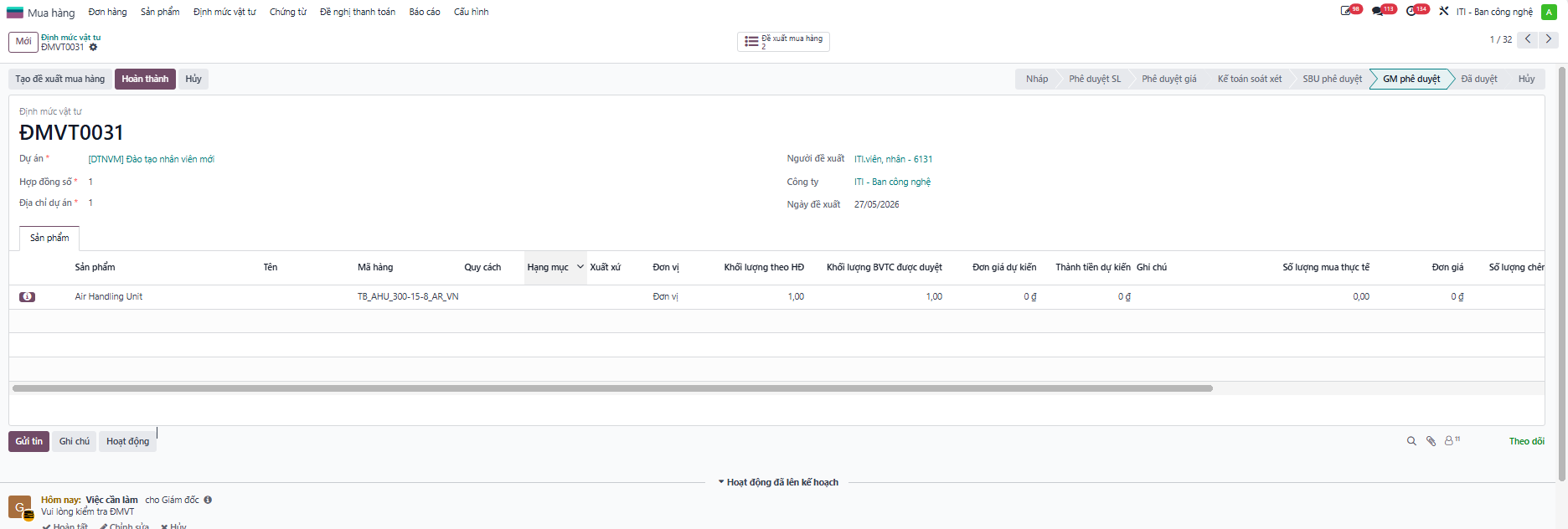
Task: Go to the next record arrow
Action: tap(1549, 39)
